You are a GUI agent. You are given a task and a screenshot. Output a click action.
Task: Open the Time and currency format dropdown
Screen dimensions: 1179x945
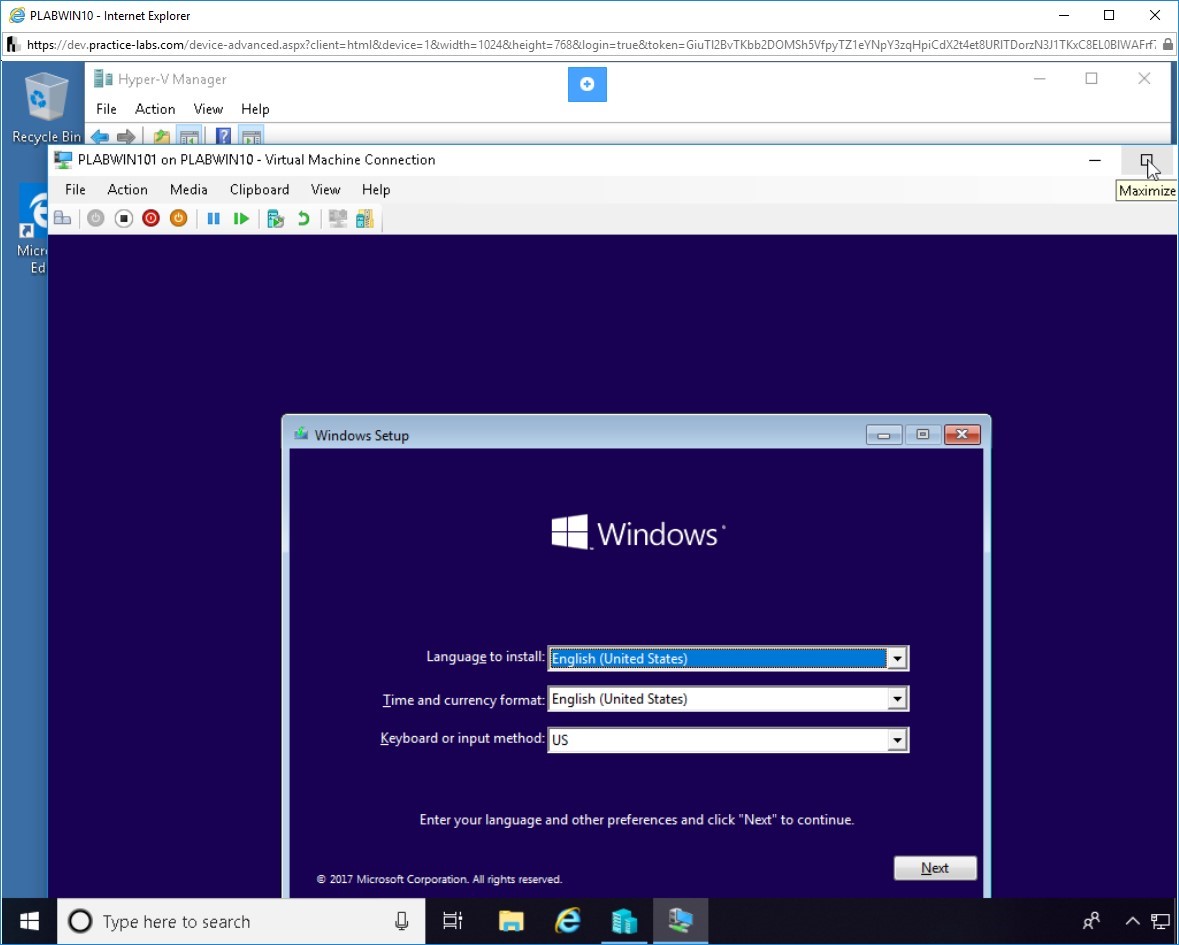click(728, 699)
